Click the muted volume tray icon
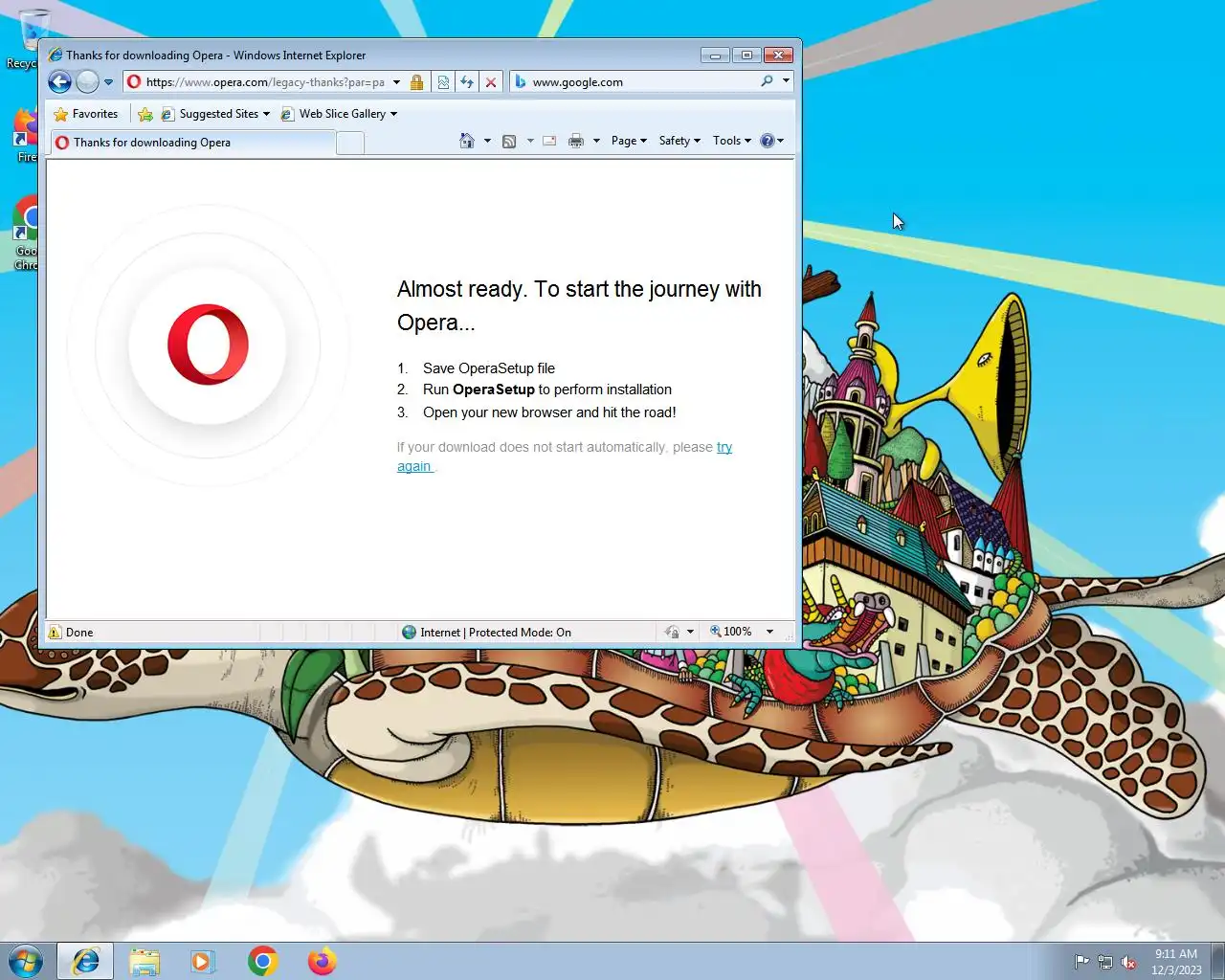 [x=1129, y=962]
